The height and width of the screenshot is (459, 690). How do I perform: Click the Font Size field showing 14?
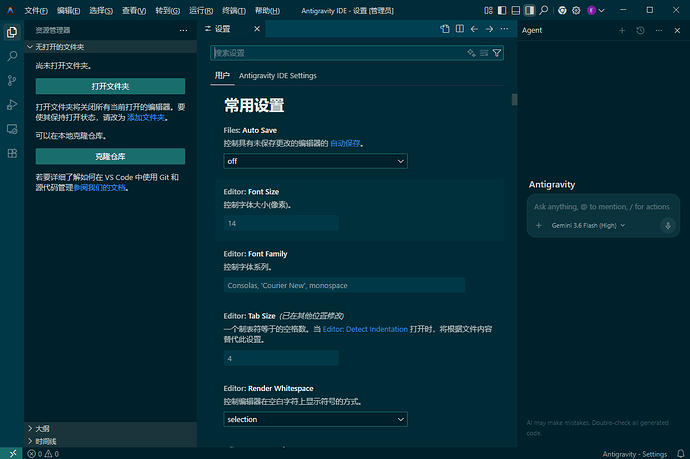coord(281,223)
